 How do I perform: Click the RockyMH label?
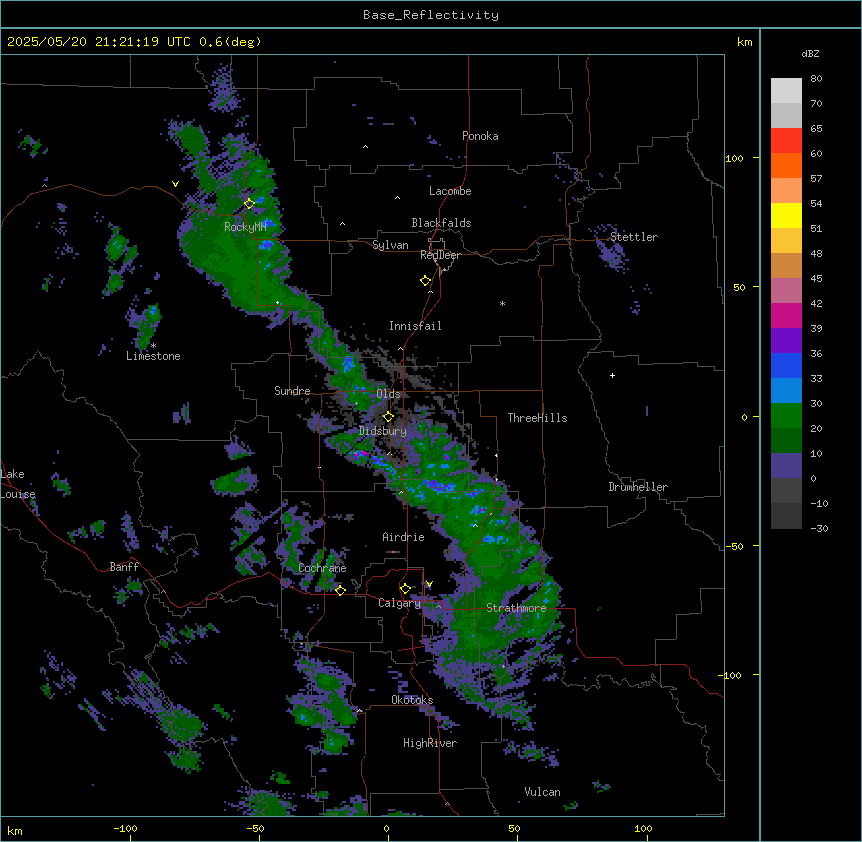[245, 226]
